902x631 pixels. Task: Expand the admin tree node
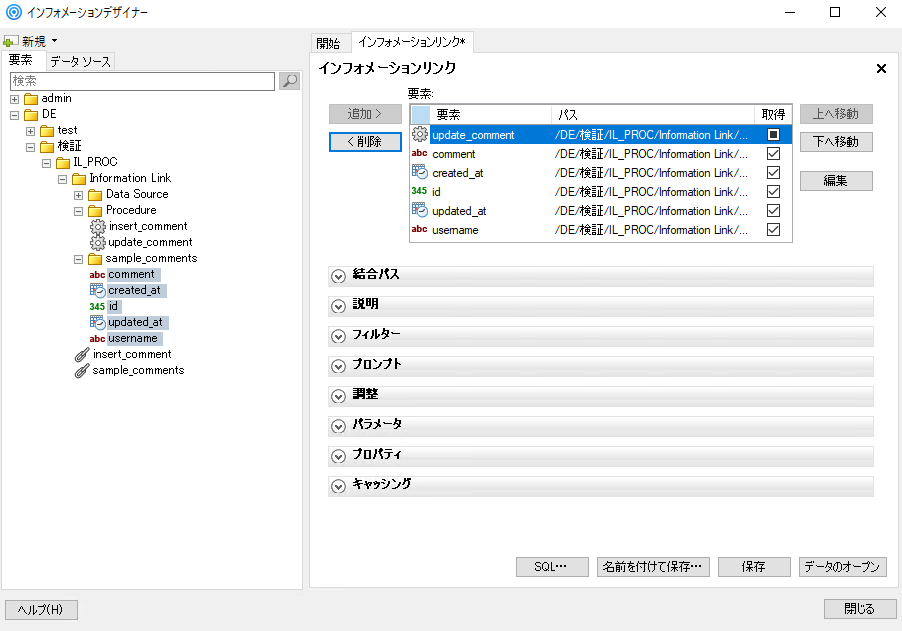click(x=14, y=99)
